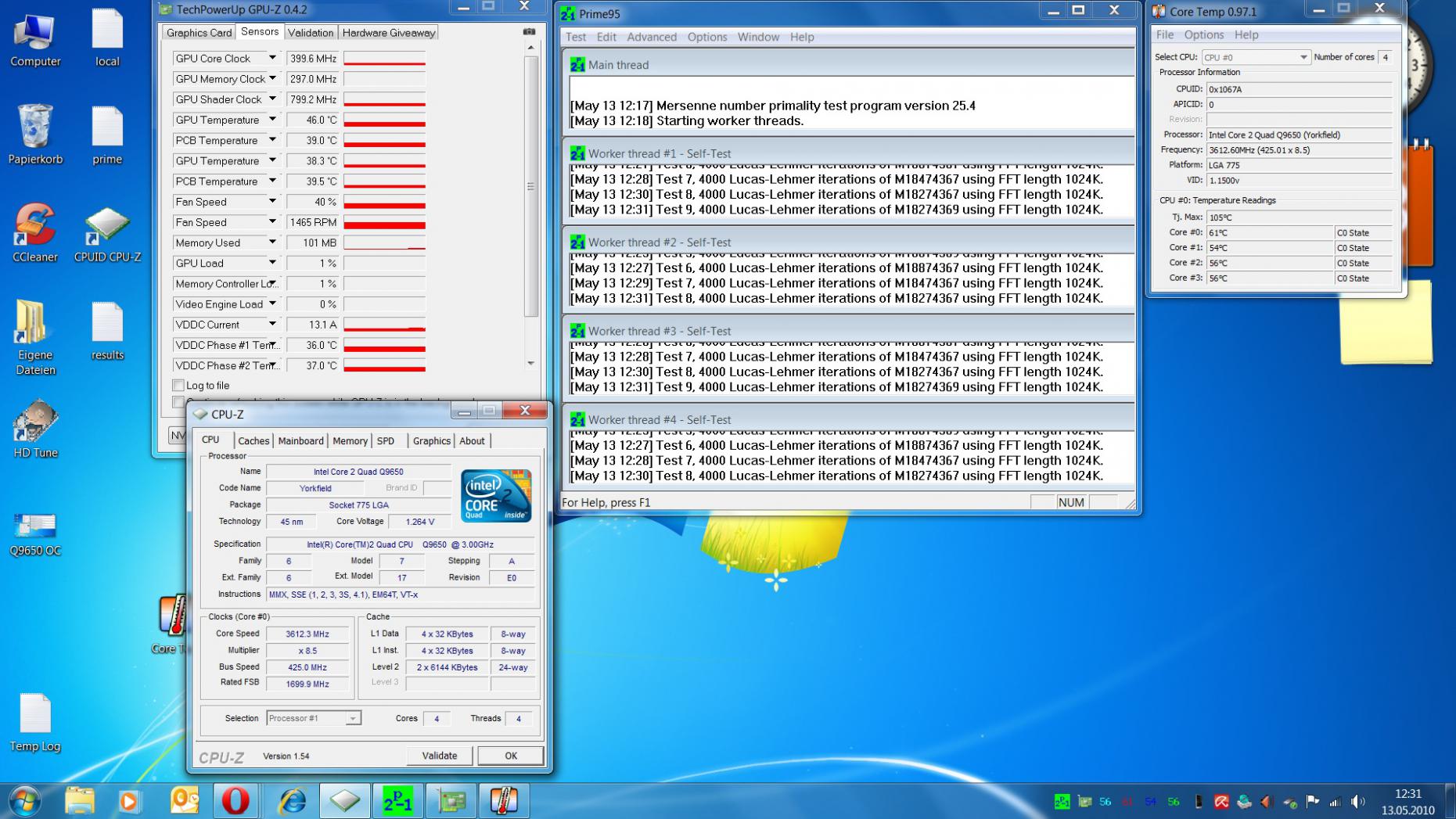Screen dimensions: 1456x819
Task: Open Windows Explorer from the taskbar
Action: tap(79, 801)
